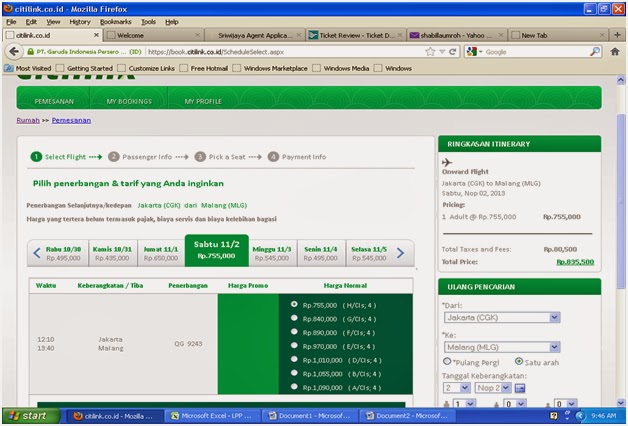Switch to Ticket Review tab

coord(356,35)
